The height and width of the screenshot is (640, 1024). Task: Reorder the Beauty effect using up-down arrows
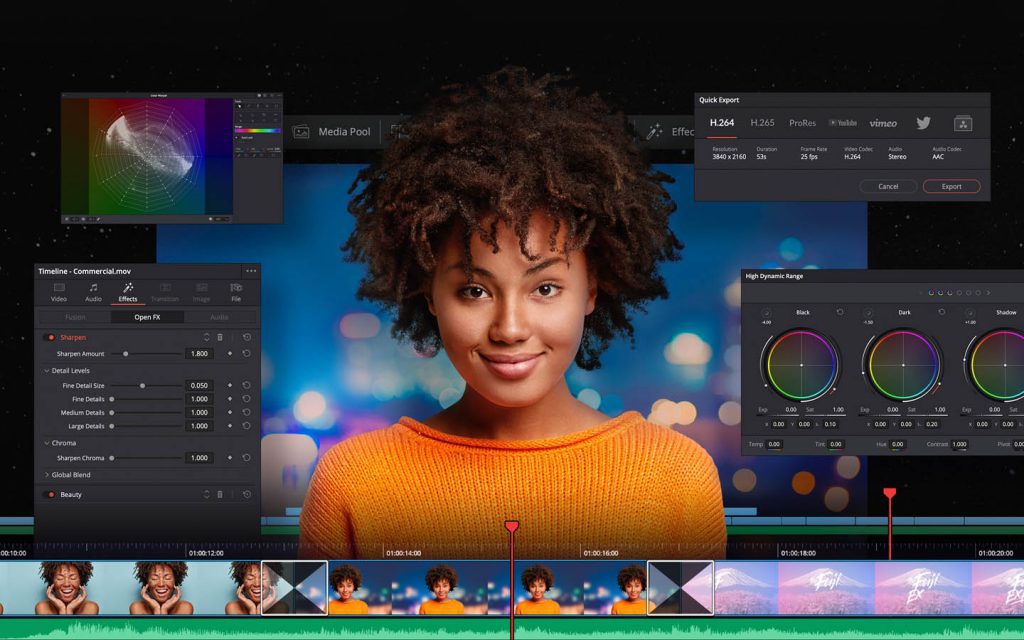pos(206,494)
